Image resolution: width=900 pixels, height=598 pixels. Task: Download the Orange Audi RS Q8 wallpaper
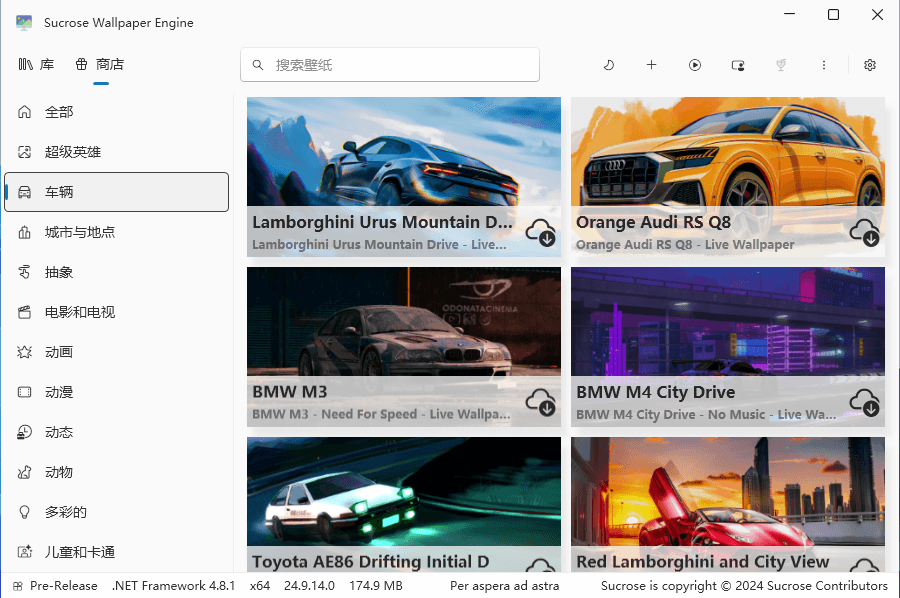(x=865, y=232)
